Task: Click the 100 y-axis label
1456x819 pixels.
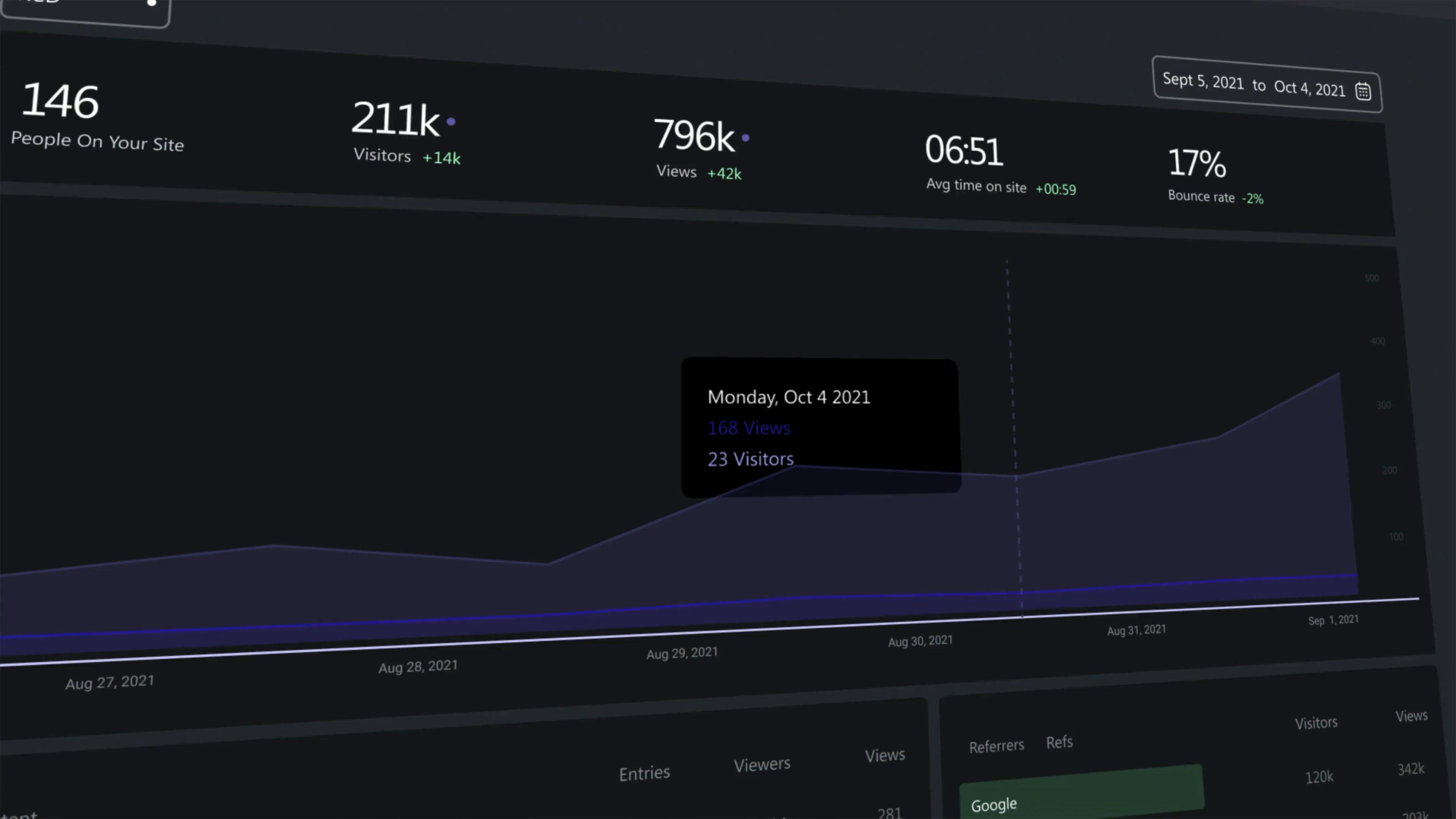Action: coord(1396,536)
